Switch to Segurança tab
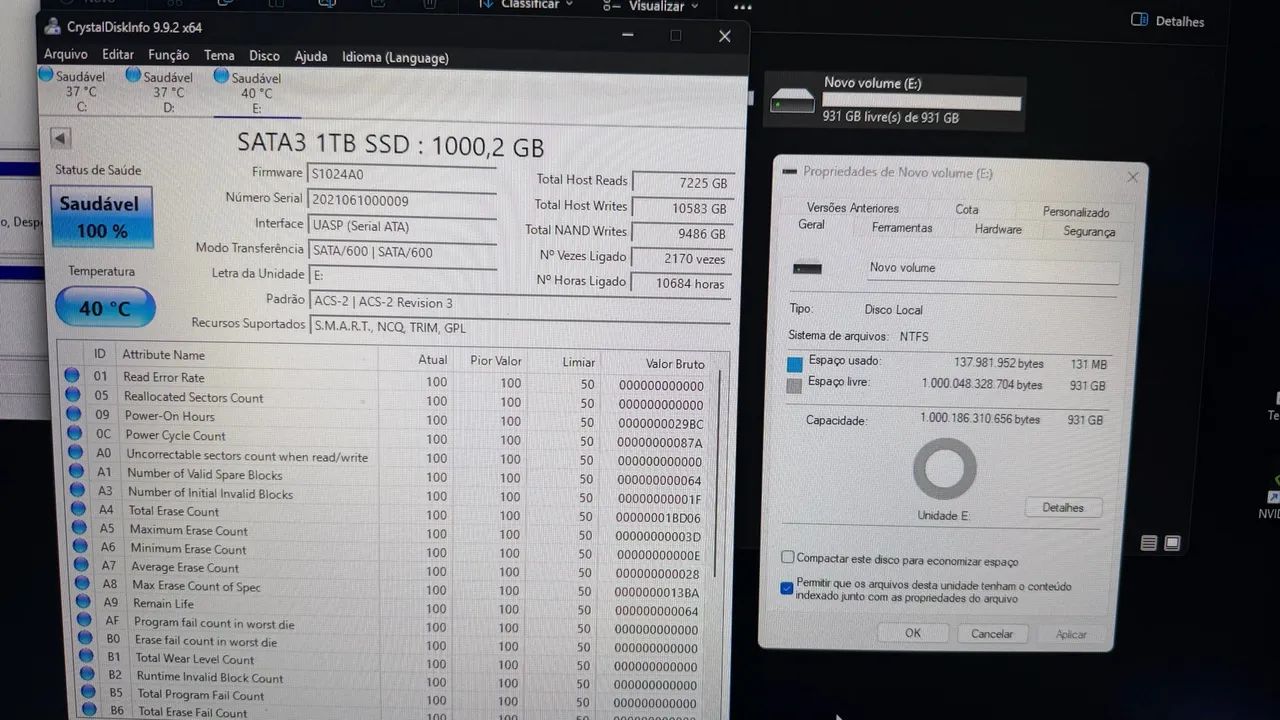Screen dimensions: 1280x720 [1089, 232]
